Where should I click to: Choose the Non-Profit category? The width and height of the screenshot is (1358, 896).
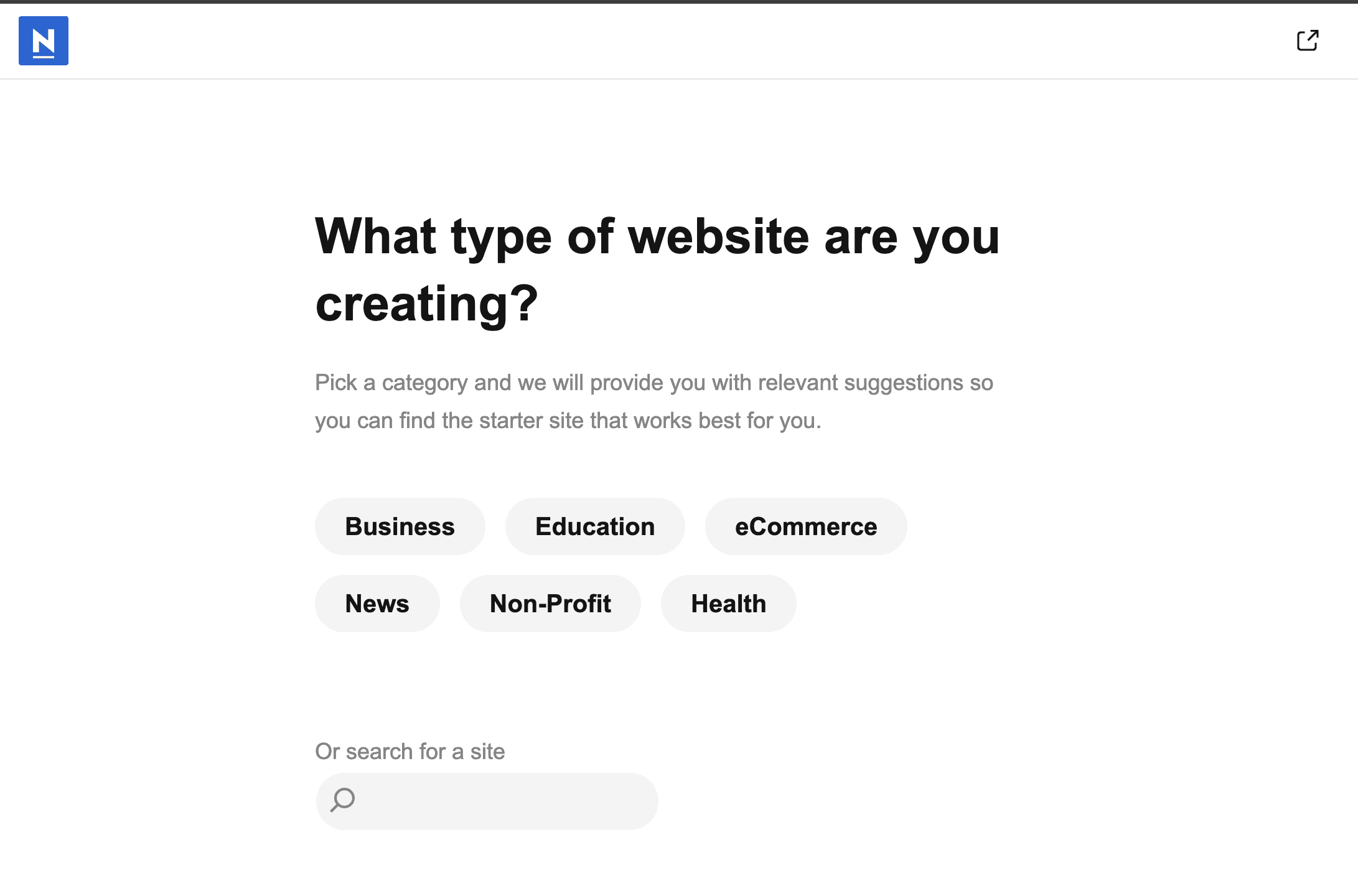550,604
